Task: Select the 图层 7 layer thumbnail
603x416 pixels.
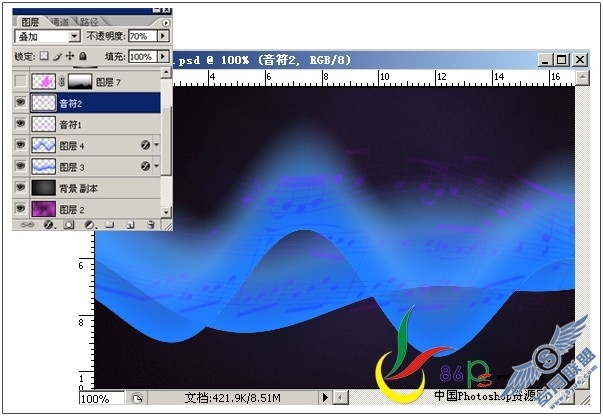Action: [43, 82]
